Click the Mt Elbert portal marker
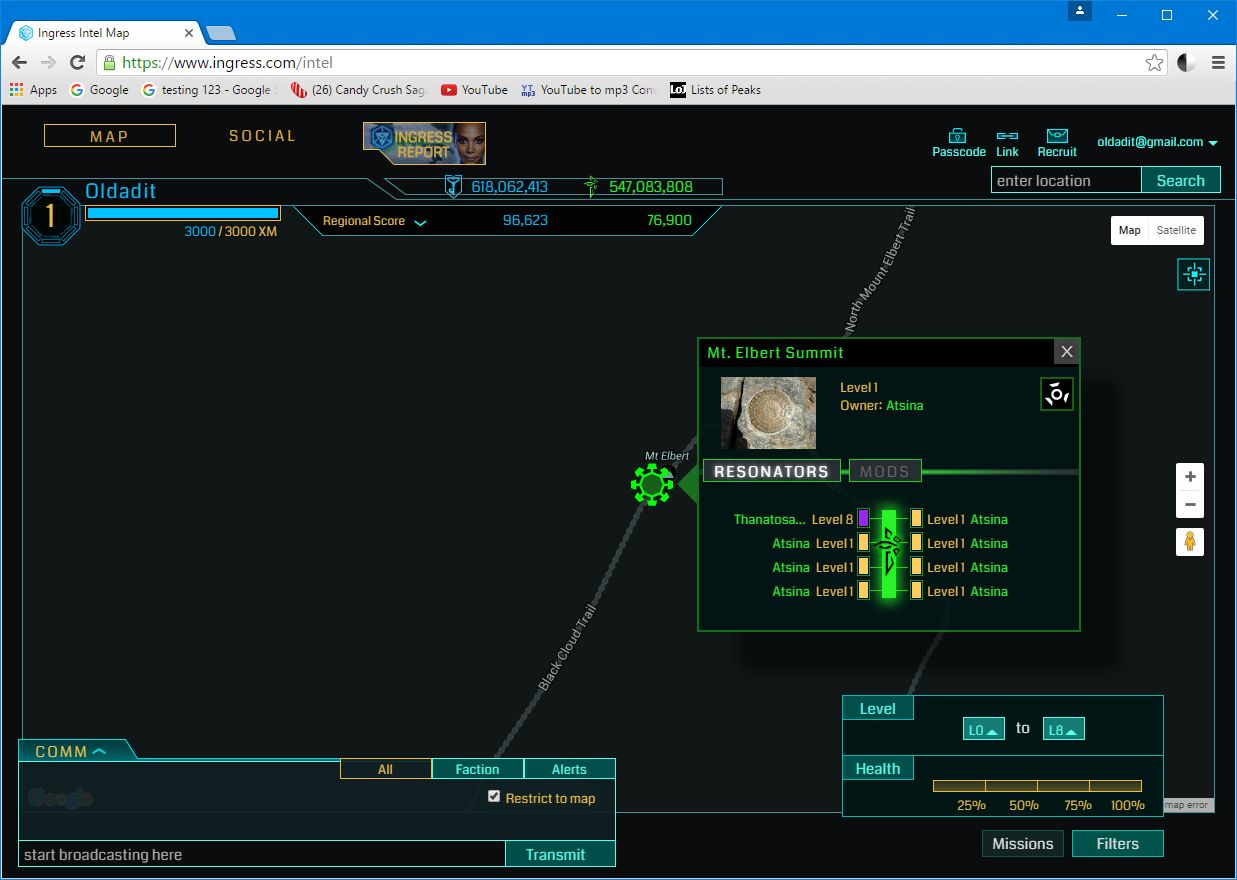 (x=652, y=485)
